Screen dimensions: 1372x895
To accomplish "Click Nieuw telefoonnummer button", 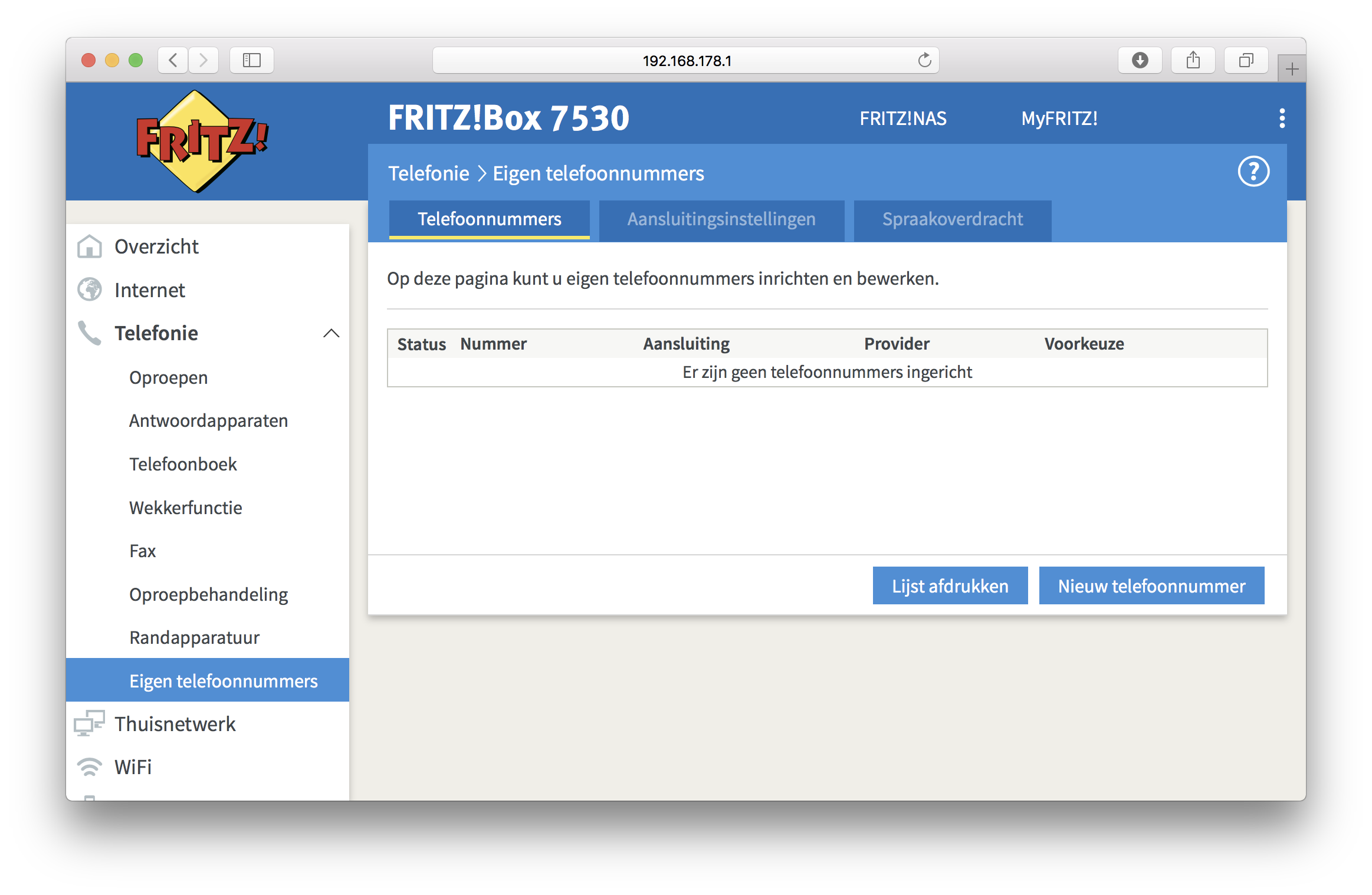I will coord(1151,586).
